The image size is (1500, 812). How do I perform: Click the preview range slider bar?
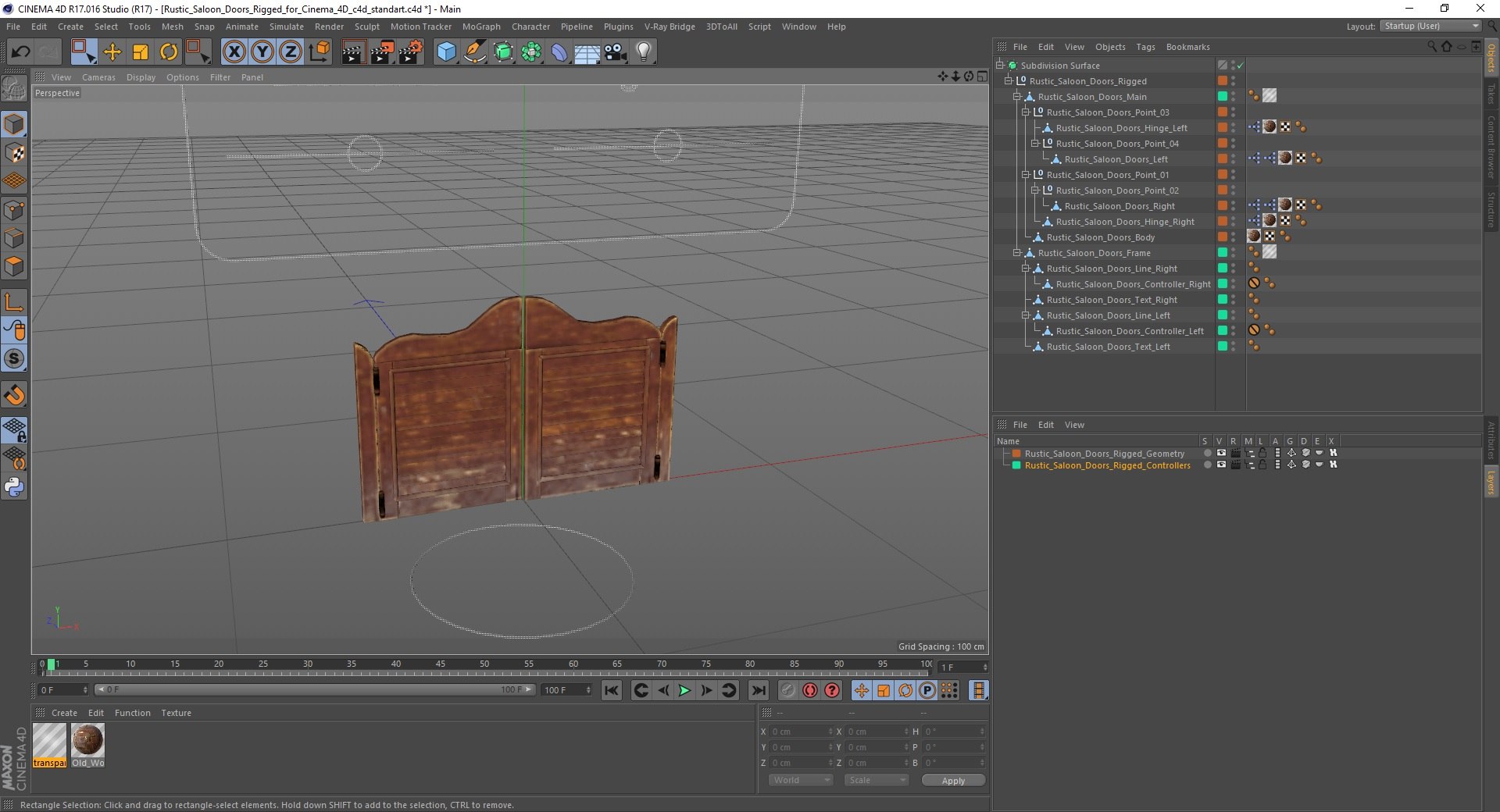[x=314, y=689]
